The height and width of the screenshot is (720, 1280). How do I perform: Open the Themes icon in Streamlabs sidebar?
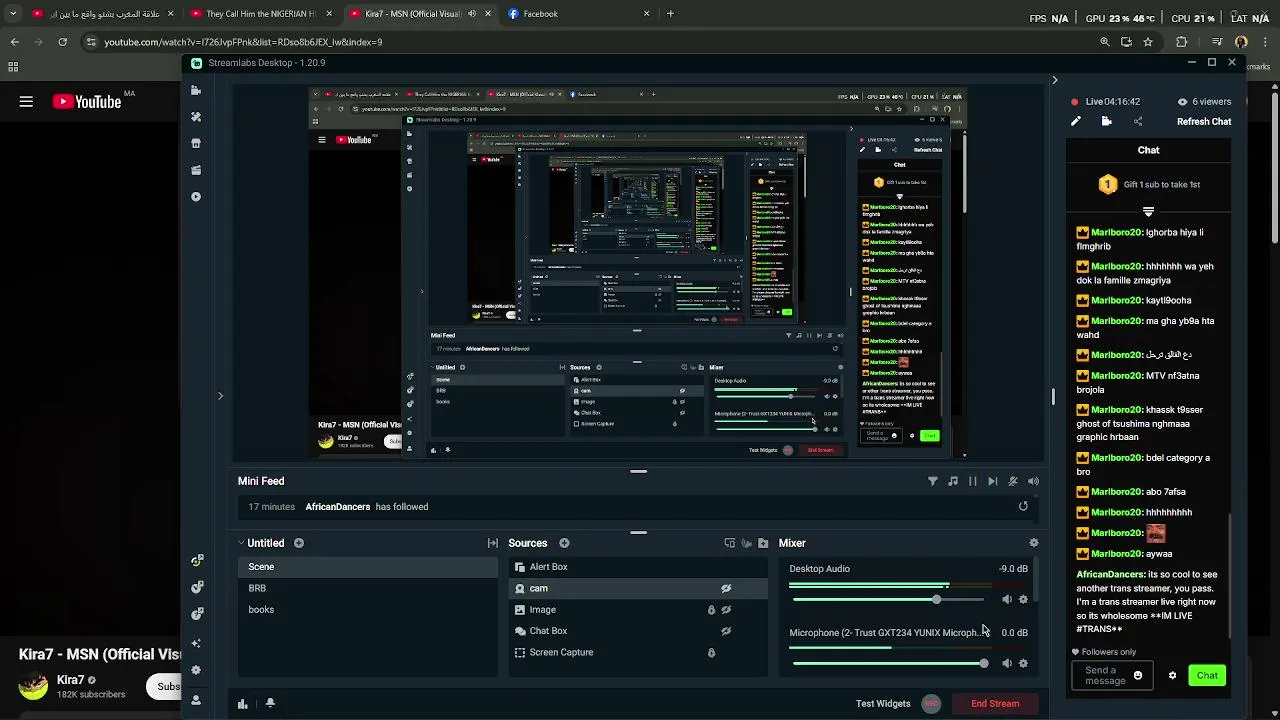196,117
